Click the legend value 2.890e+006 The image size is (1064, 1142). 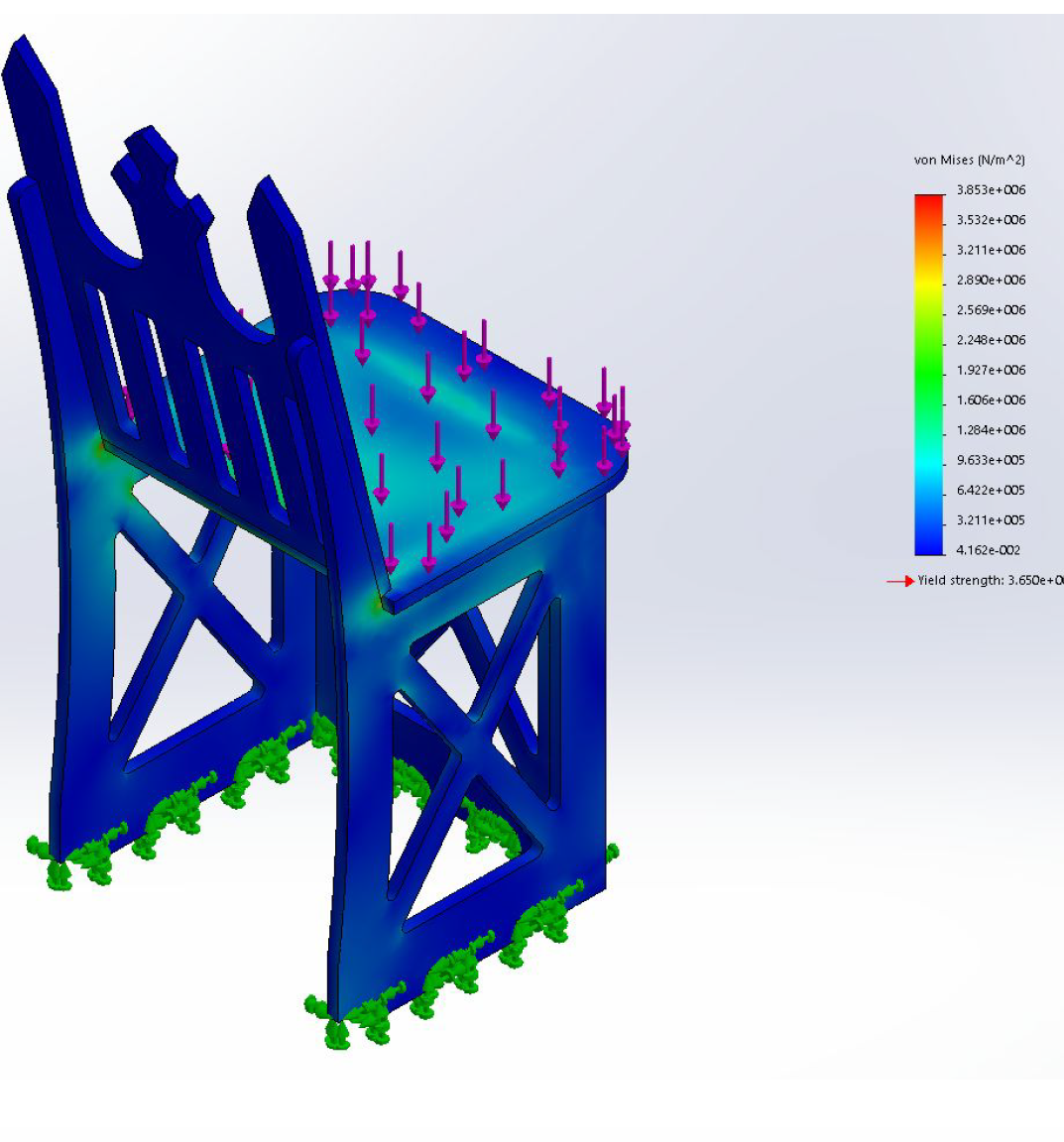[x=991, y=280]
